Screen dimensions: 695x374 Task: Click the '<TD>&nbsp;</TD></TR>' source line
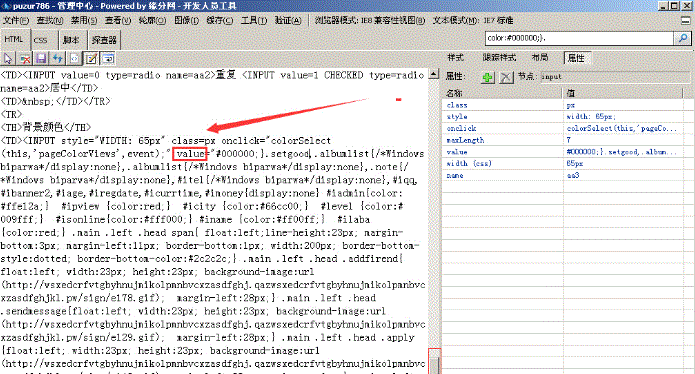tap(55, 101)
